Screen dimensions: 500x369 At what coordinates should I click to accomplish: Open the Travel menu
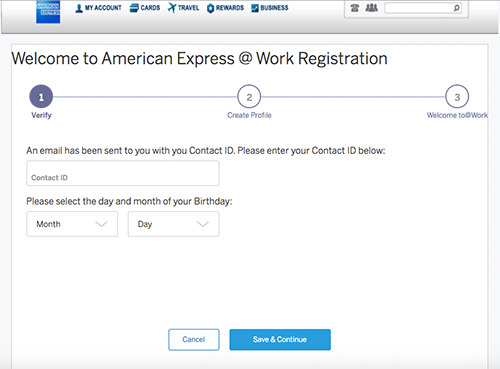[x=184, y=8]
